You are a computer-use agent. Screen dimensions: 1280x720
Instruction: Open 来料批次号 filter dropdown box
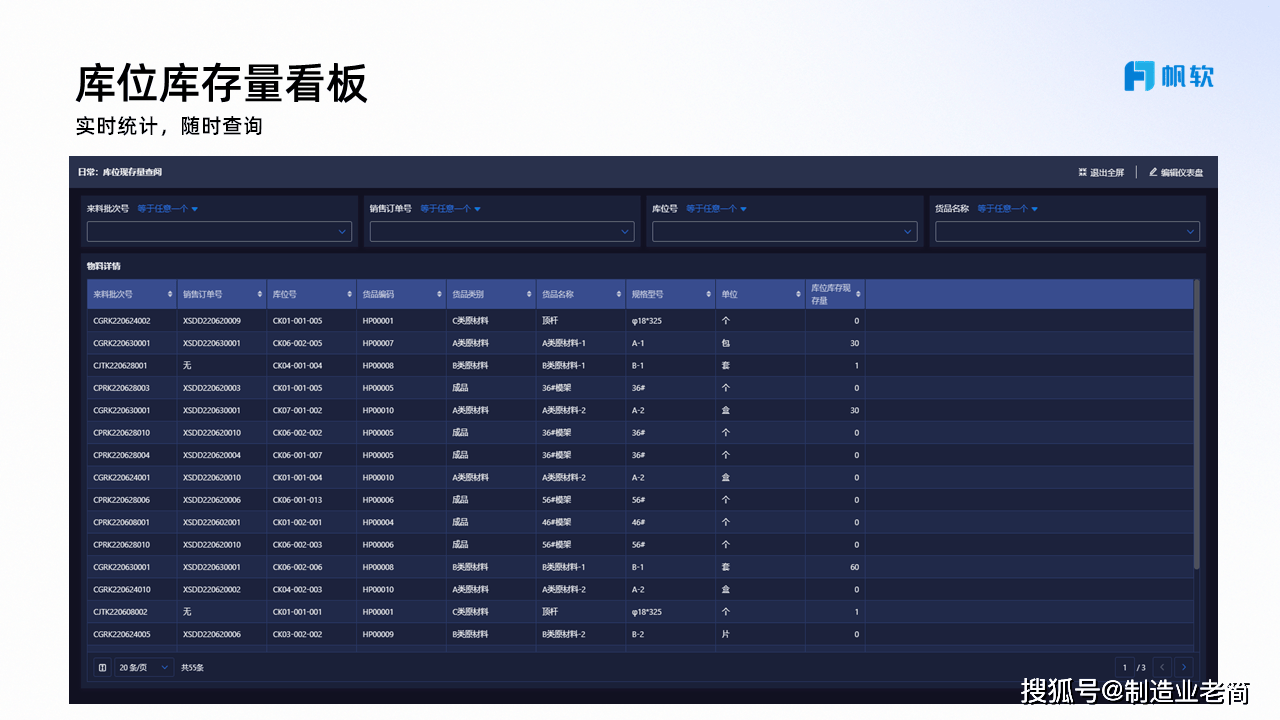click(x=219, y=232)
